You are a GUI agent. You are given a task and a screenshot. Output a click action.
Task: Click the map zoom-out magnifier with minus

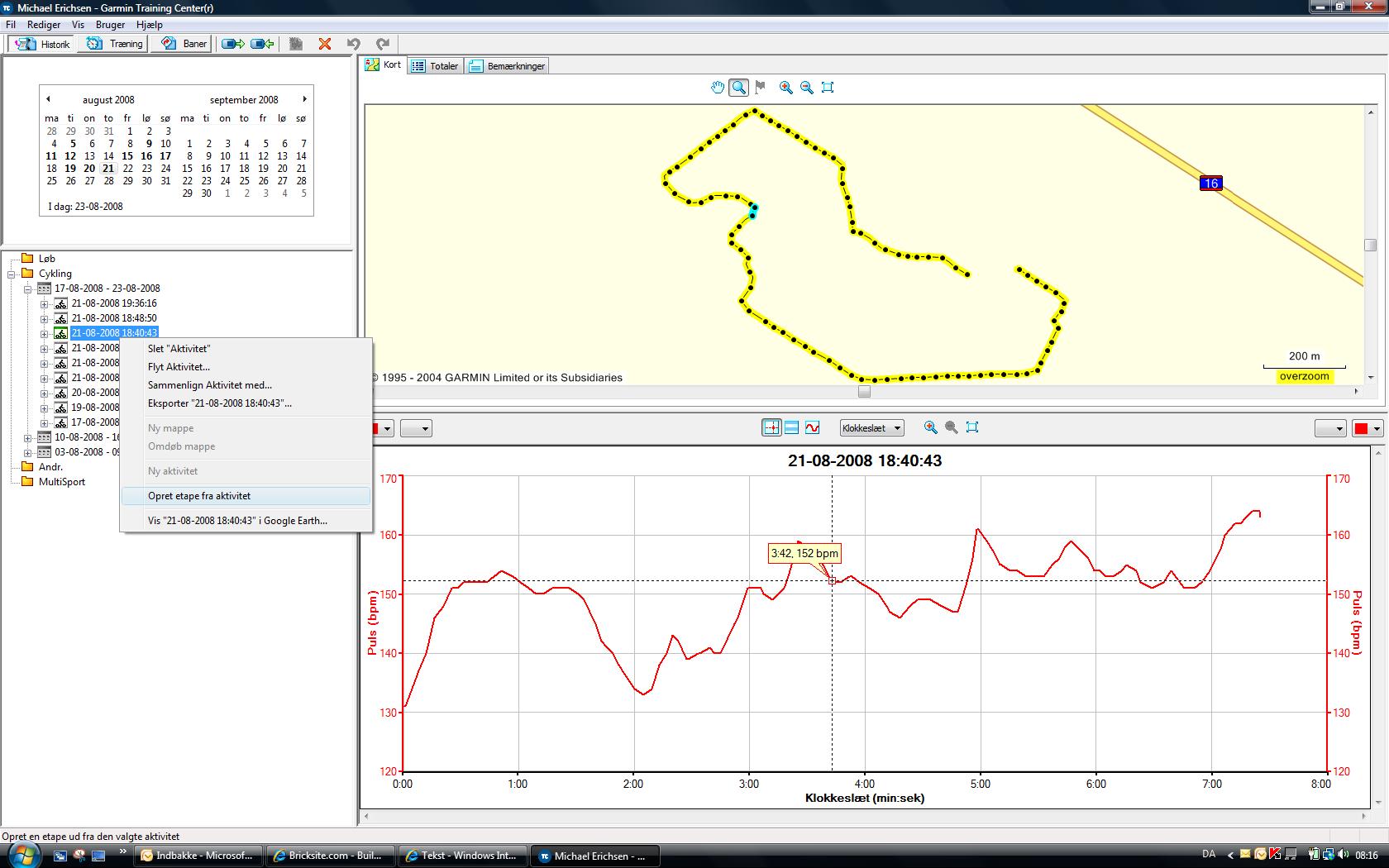pos(806,88)
